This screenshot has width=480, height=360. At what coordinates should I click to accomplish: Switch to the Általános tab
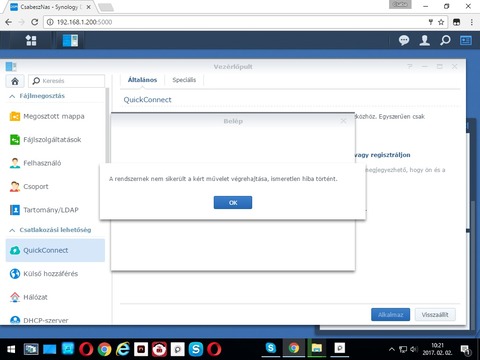[142, 80]
